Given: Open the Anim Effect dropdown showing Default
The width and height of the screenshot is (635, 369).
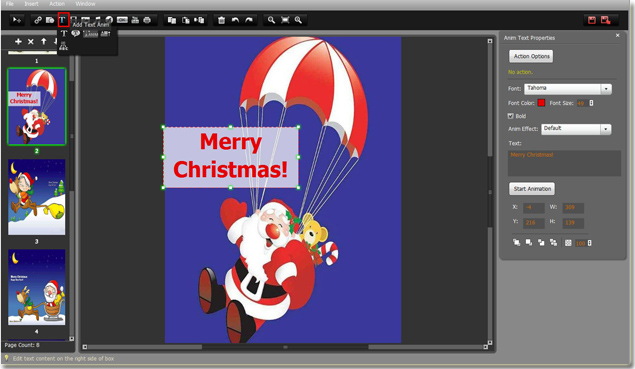Looking at the screenshot, I should [576, 129].
